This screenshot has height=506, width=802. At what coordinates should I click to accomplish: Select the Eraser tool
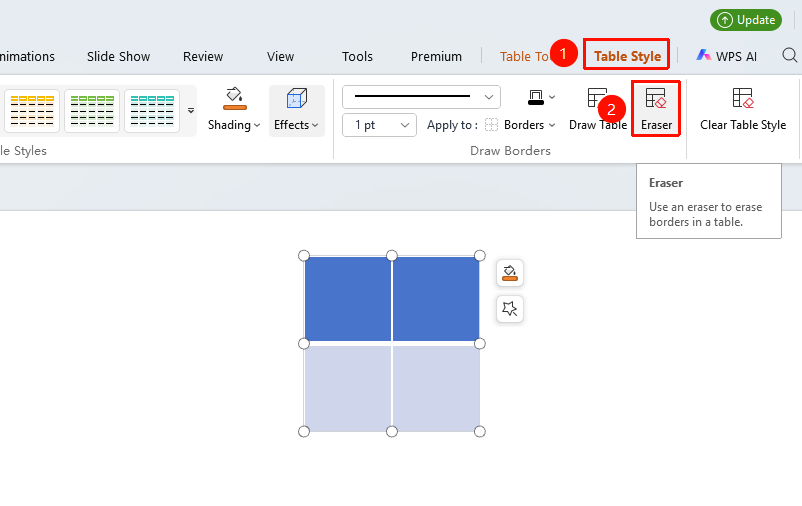[x=656, y=109]
